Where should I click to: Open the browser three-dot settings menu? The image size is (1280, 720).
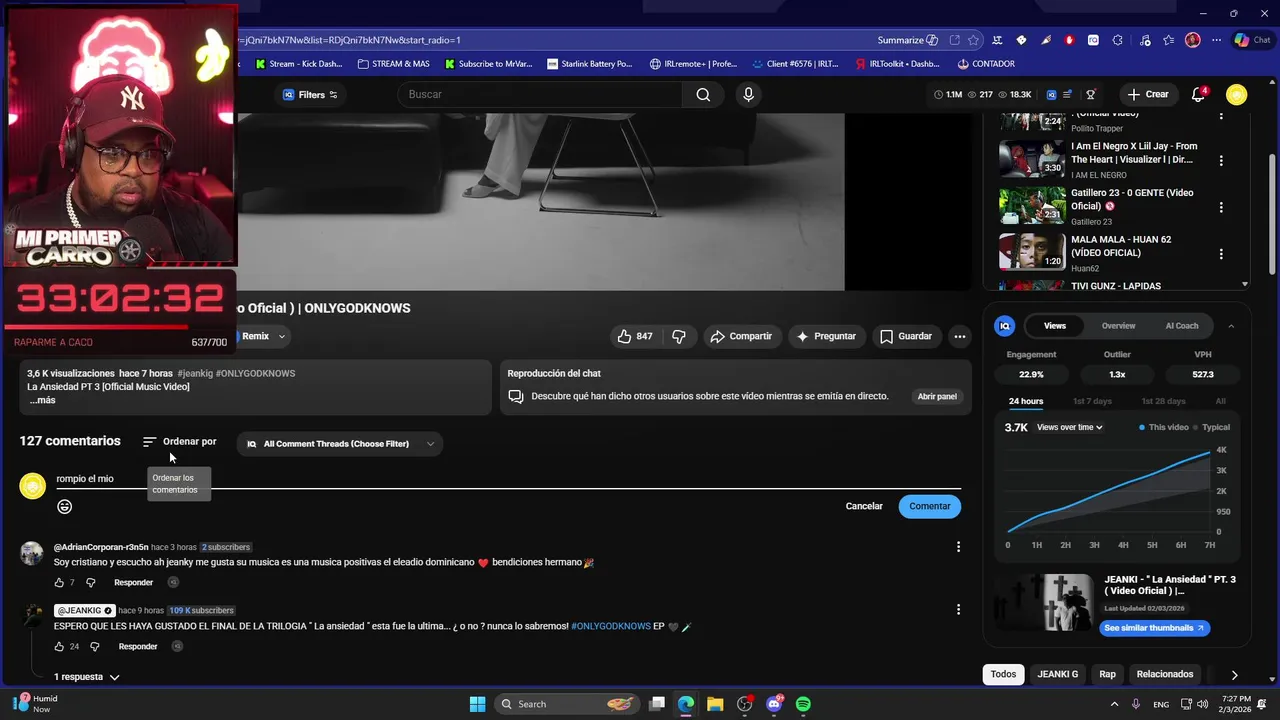[x=1216, y=40]
